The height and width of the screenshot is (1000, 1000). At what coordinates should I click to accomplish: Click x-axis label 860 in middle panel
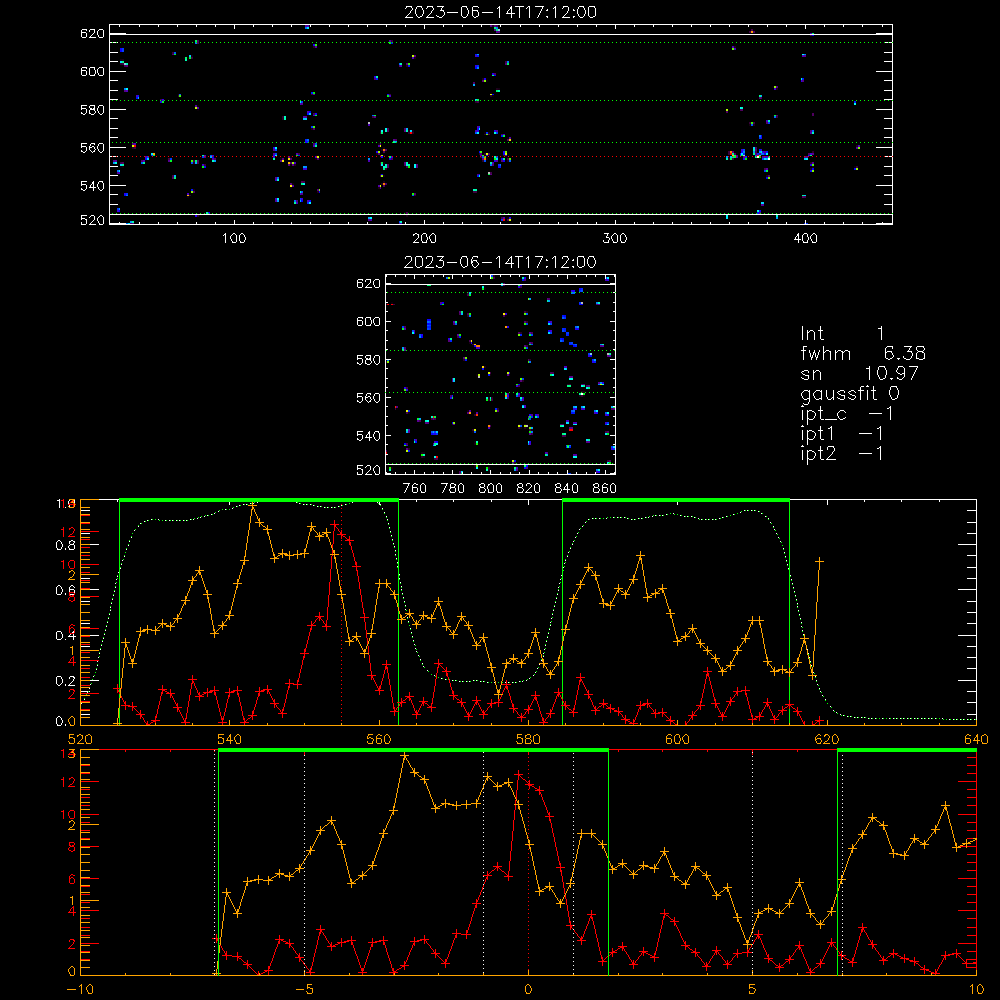[604, 489]
